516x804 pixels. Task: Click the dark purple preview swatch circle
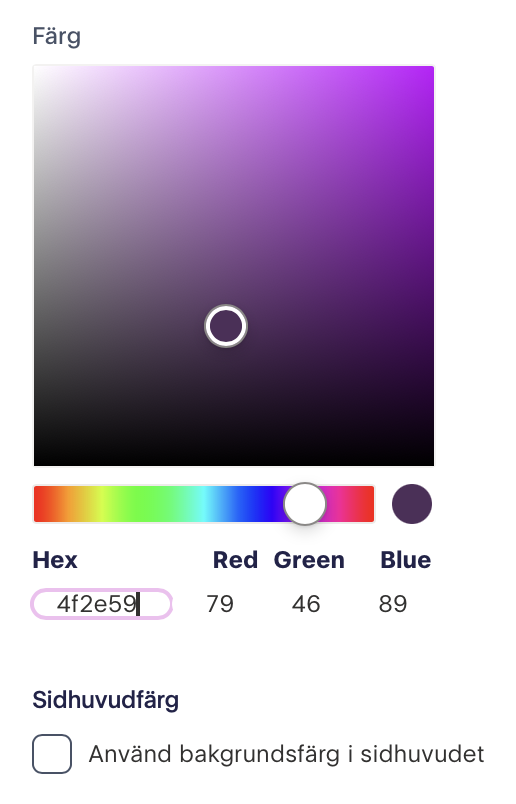tap(412, 504)
